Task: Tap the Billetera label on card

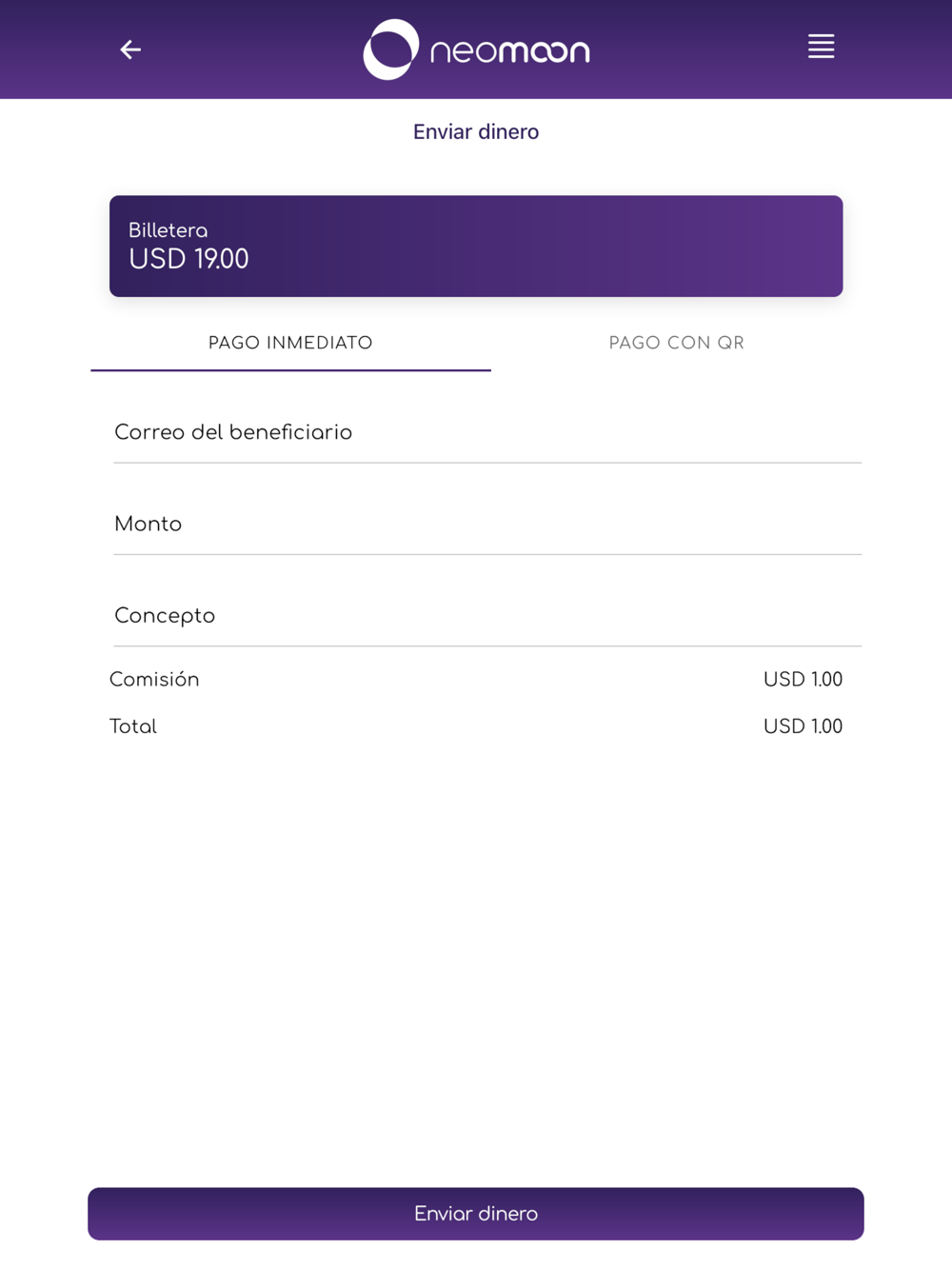Action: pyautogui.click(x=168, y=230)
